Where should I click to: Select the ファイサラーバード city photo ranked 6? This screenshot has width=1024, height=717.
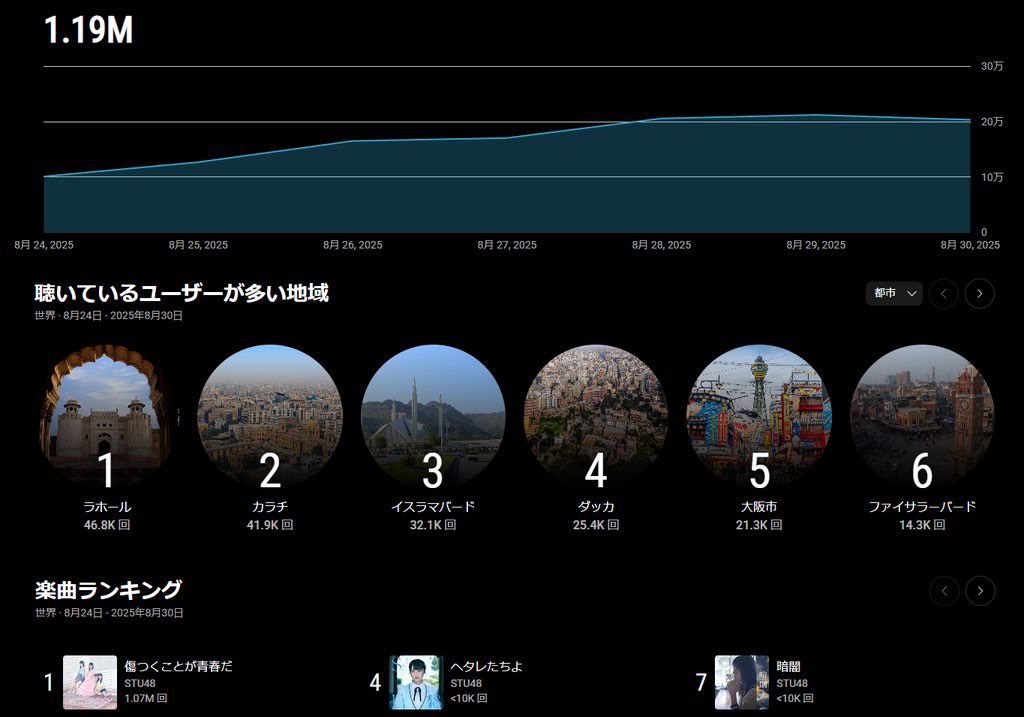922,417
